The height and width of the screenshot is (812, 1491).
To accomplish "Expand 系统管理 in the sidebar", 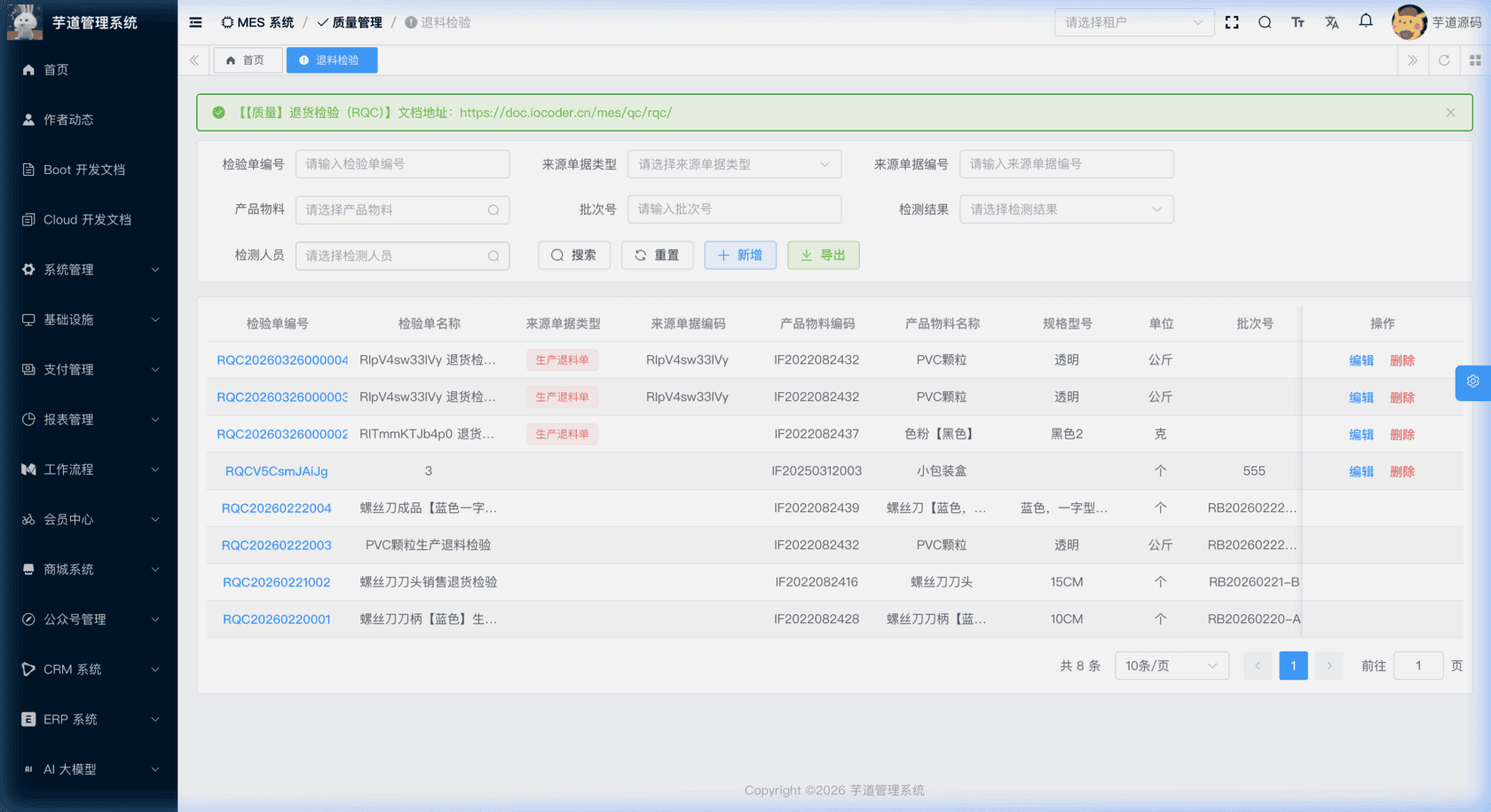I will pos(89,270).
